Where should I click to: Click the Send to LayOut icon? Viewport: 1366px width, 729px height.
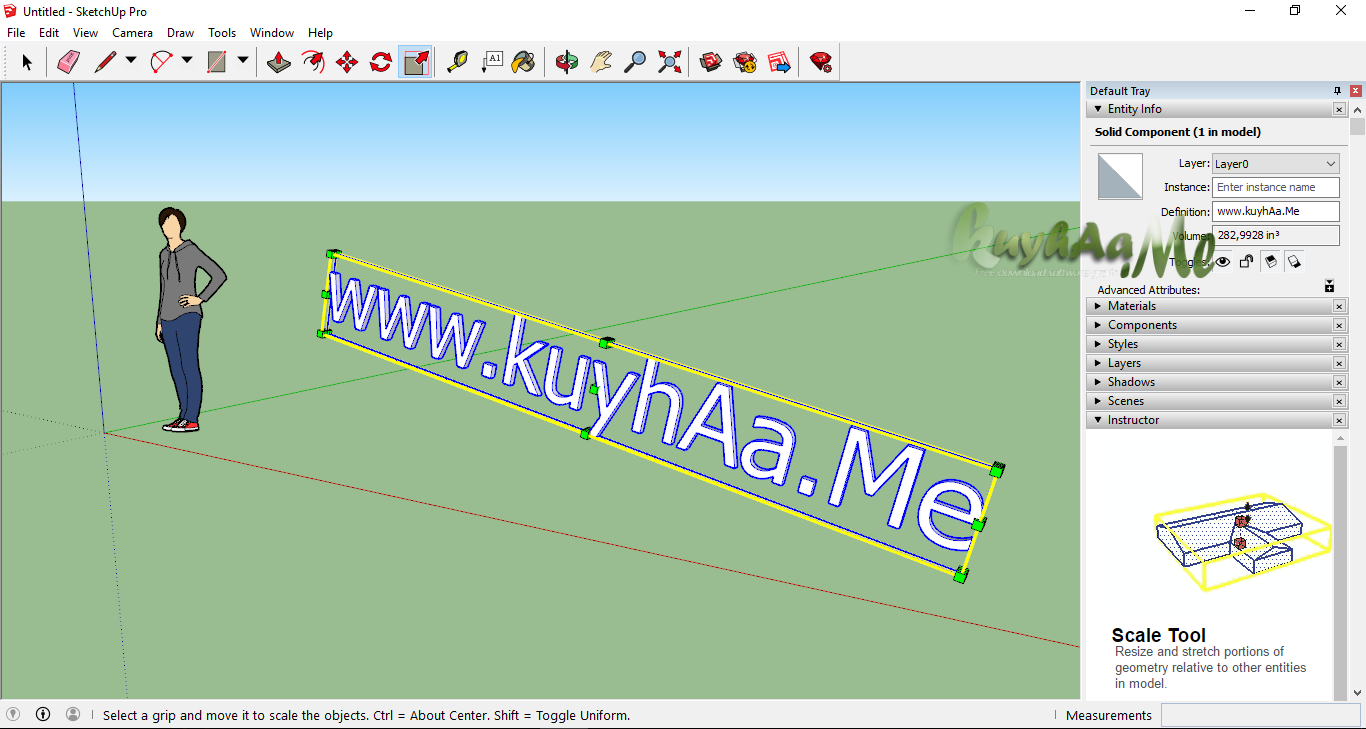(x=779, y=62)
